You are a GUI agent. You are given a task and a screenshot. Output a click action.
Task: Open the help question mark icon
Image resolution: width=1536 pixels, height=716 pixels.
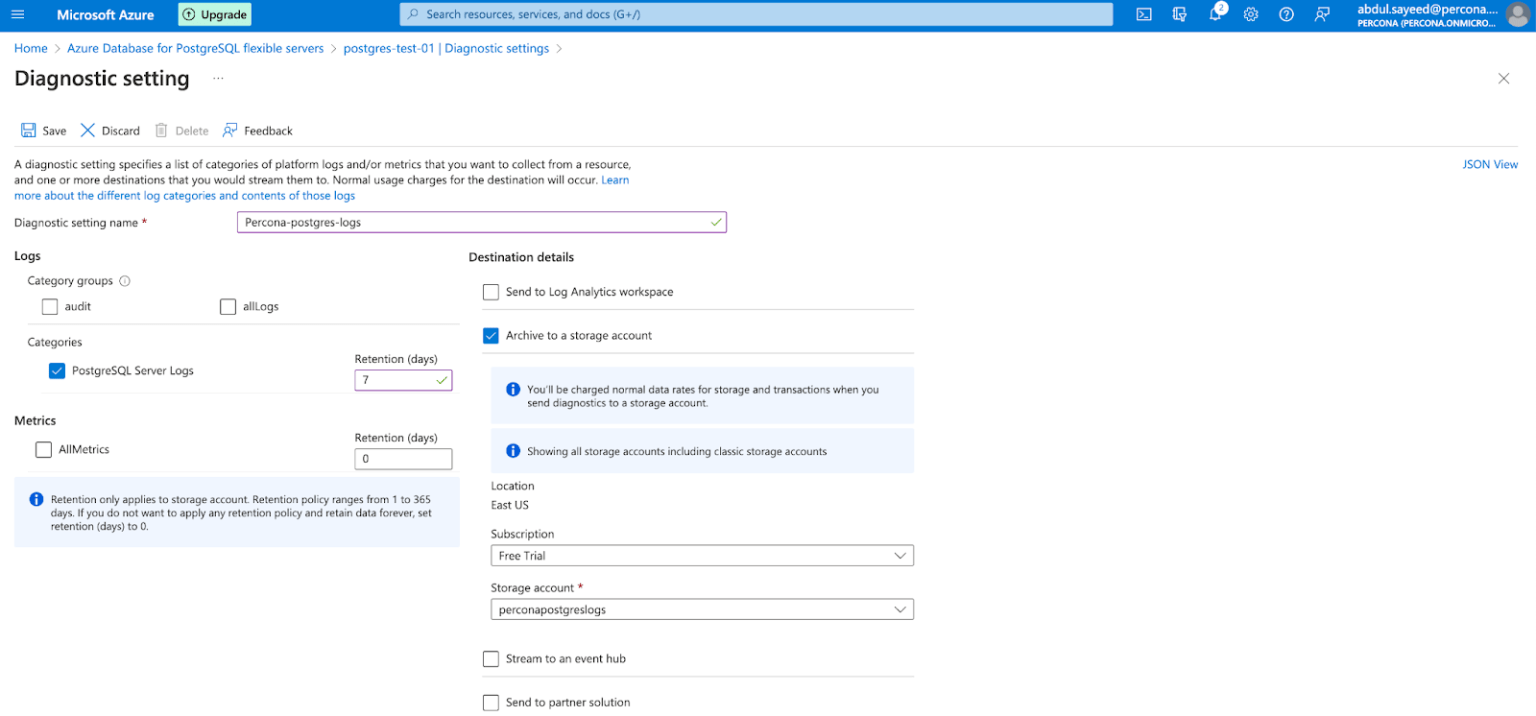[1286, 15]
